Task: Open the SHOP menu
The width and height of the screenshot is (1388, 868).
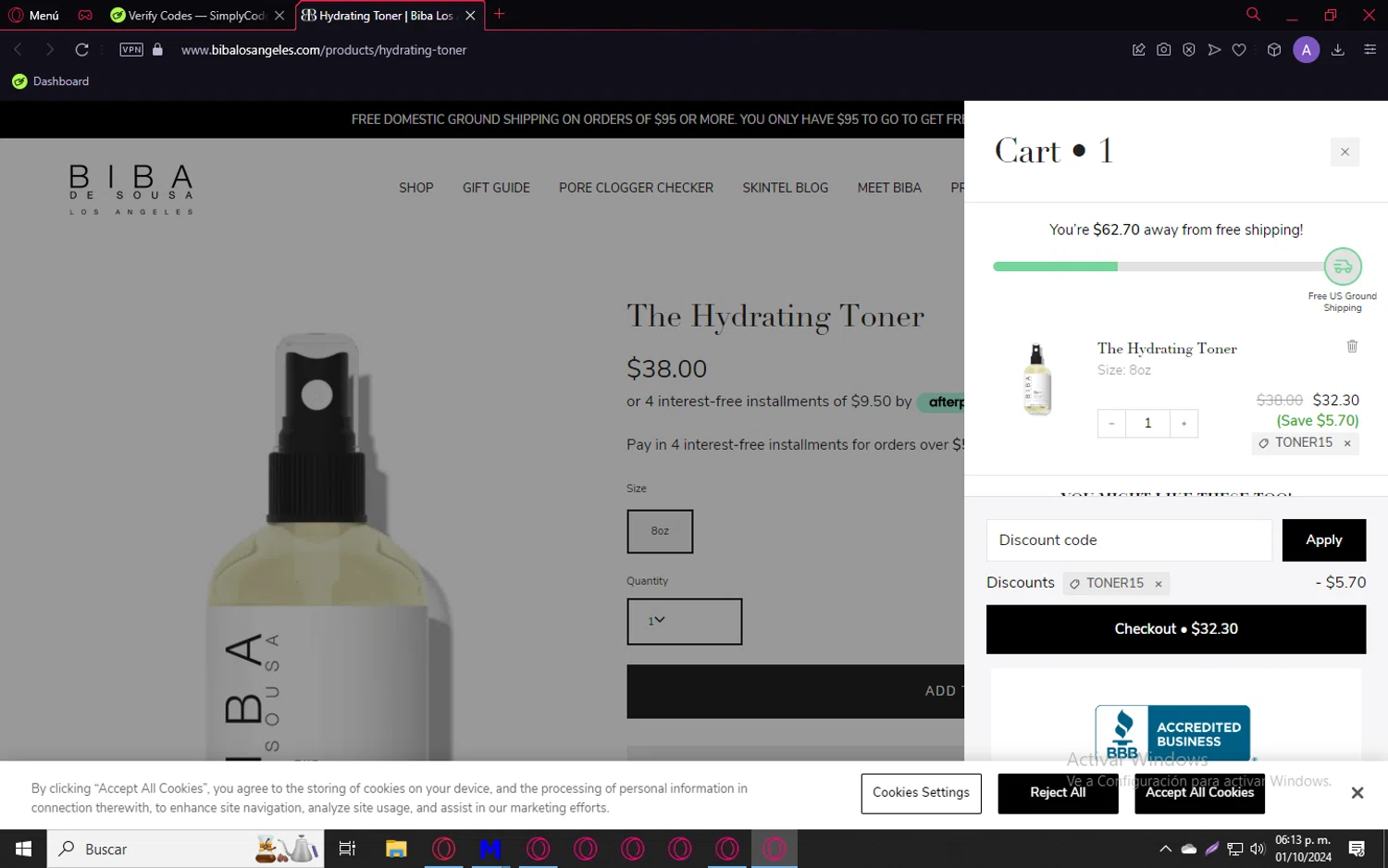Action: pyautogui.click(x=416, y=188)
